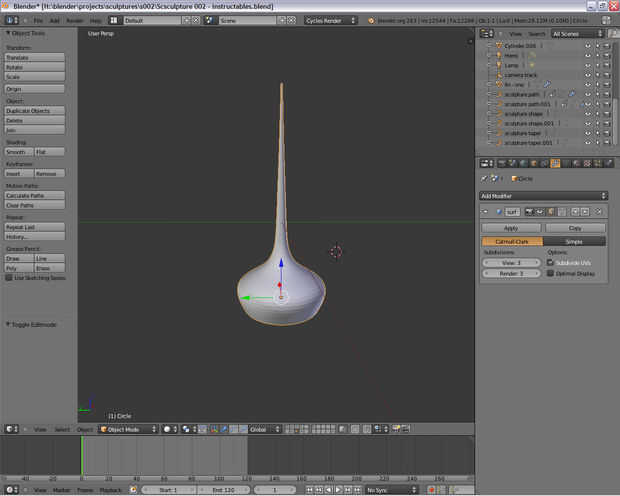Image resolution: width=620 pixels, height=496 pixels.
Task: Open the Physics properties tab
Action: pos(609,163)
